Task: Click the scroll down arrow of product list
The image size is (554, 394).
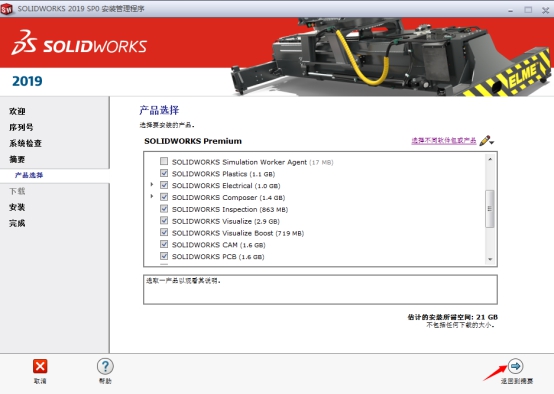Action: click(490, 259)
